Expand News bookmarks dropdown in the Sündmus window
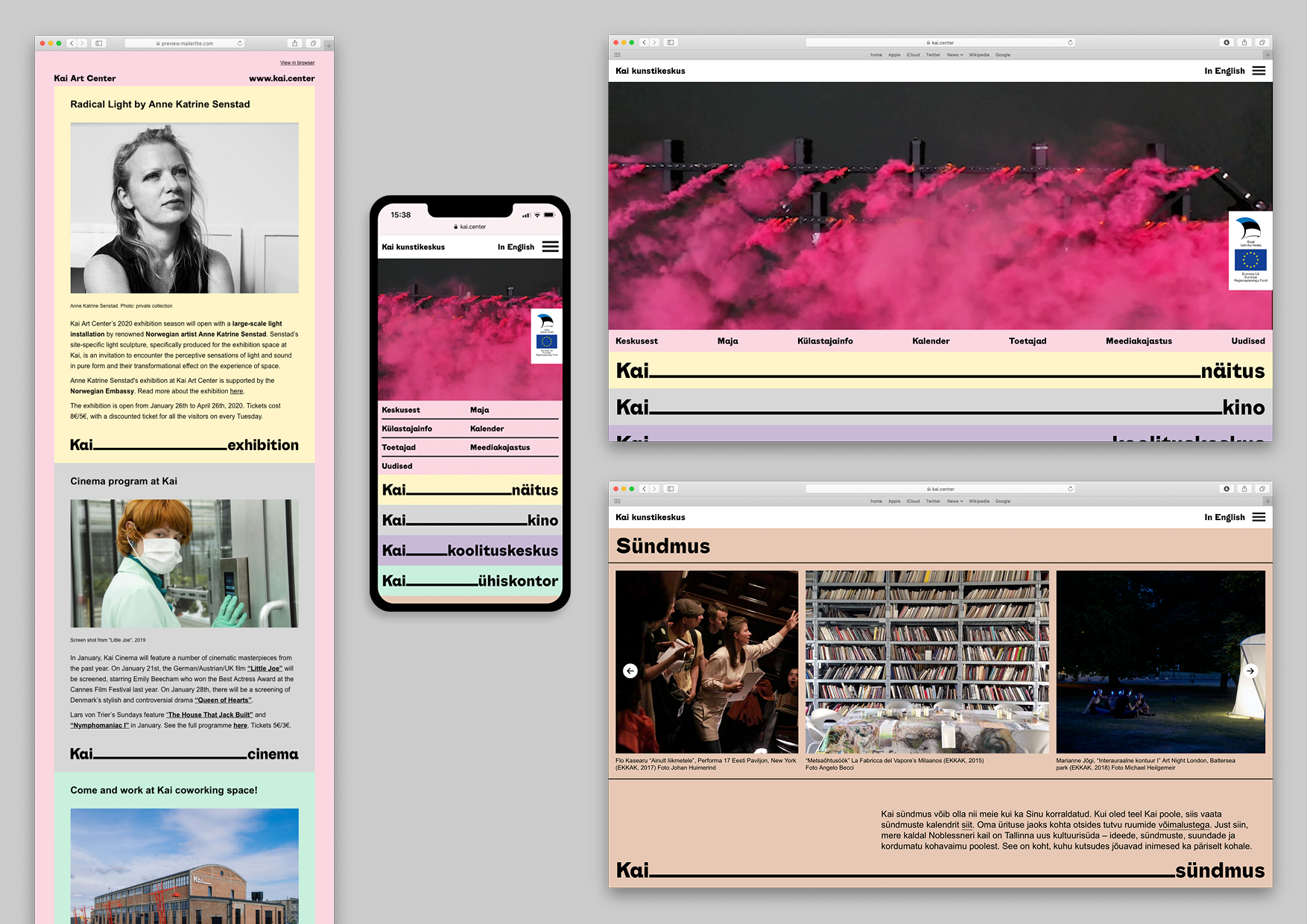The image size is (1307, 924). [x=955, y=501]
